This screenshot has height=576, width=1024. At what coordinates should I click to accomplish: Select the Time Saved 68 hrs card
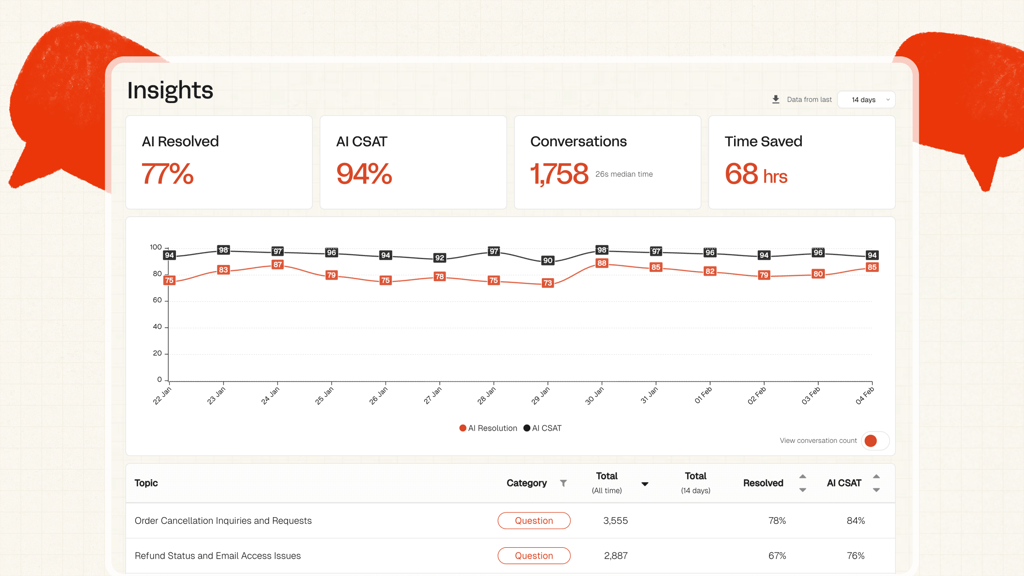(x=802, y=163)
